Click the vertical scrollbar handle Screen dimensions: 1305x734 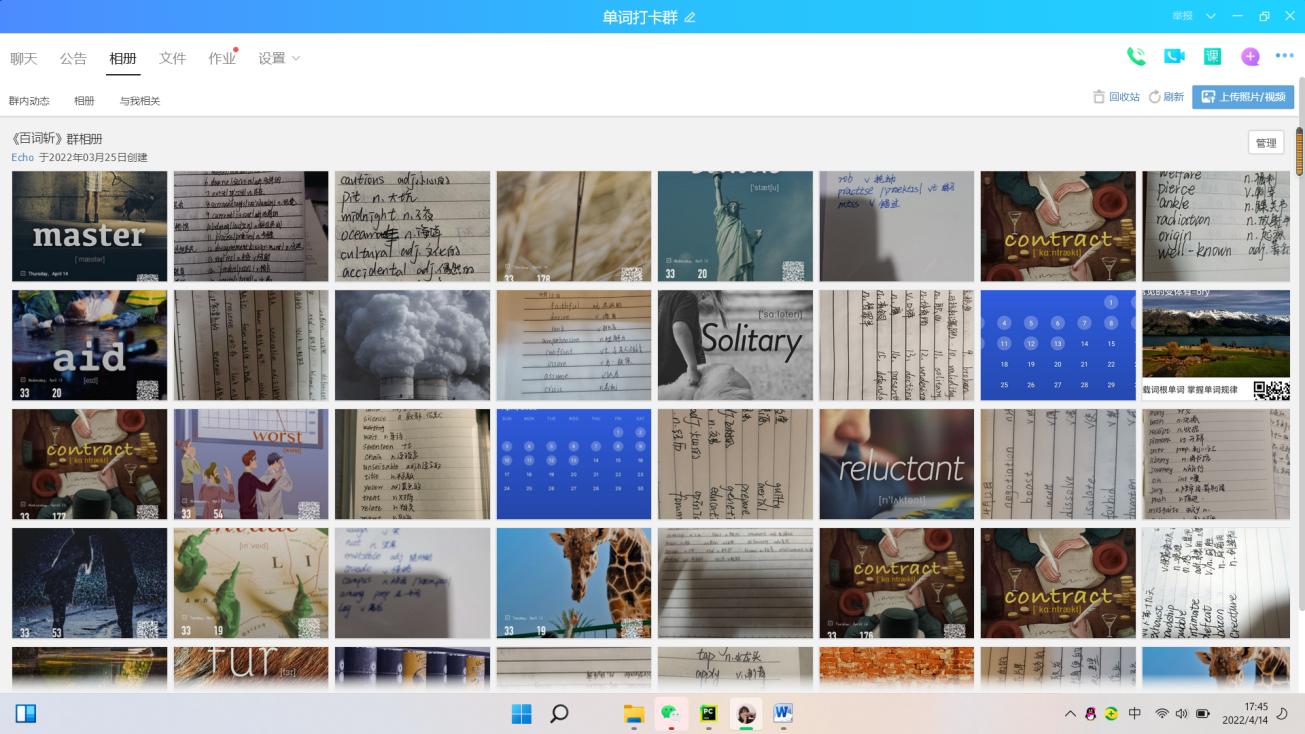pos(1300,152)
